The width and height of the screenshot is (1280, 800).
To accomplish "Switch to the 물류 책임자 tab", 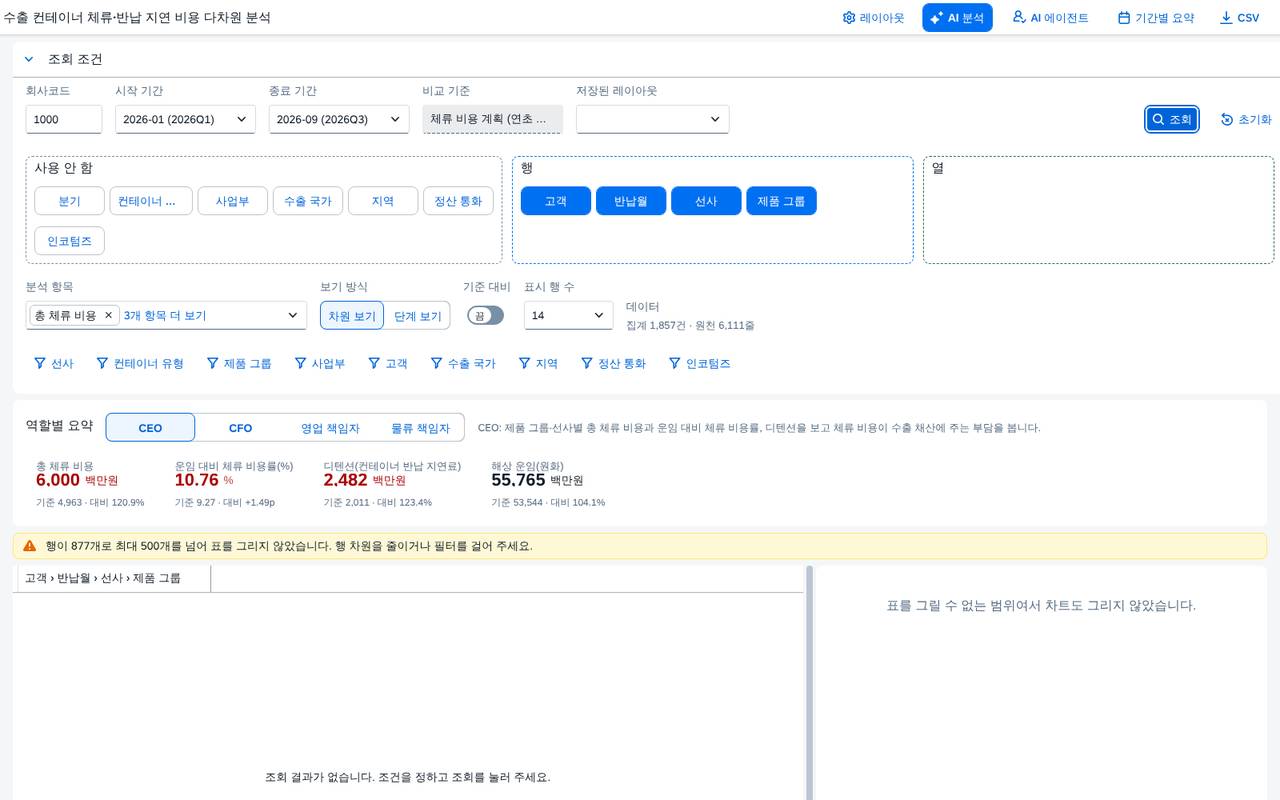I will (420, 428).
